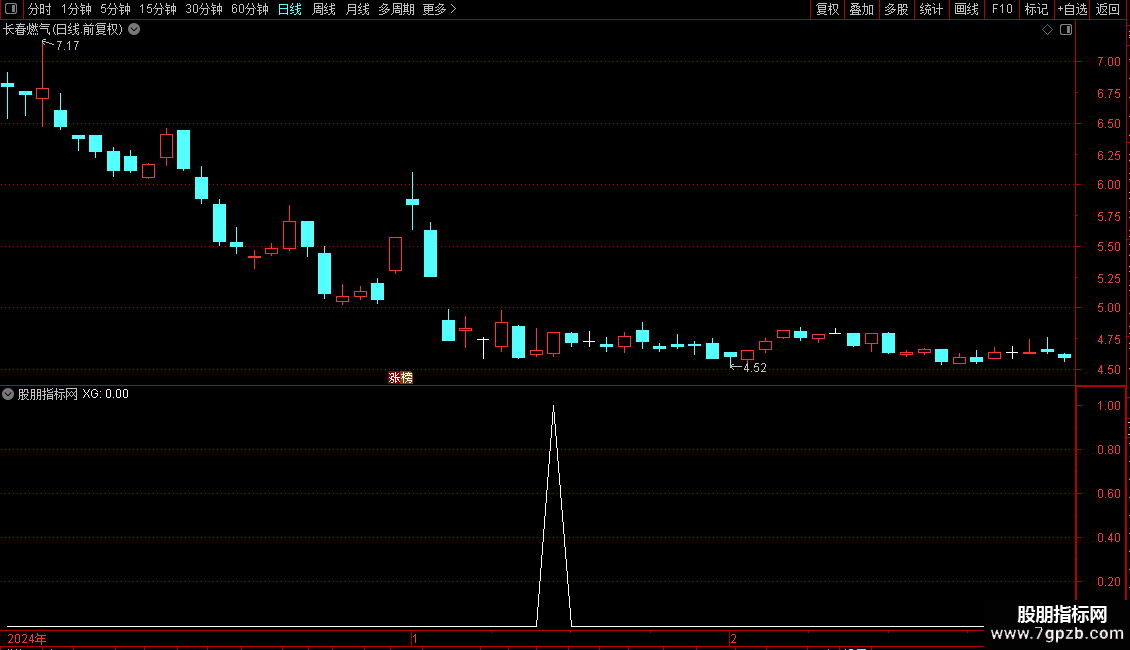1130x650 pixels.
Task: Click the XG indicator spike peak
Action: [x=553, y=408]
